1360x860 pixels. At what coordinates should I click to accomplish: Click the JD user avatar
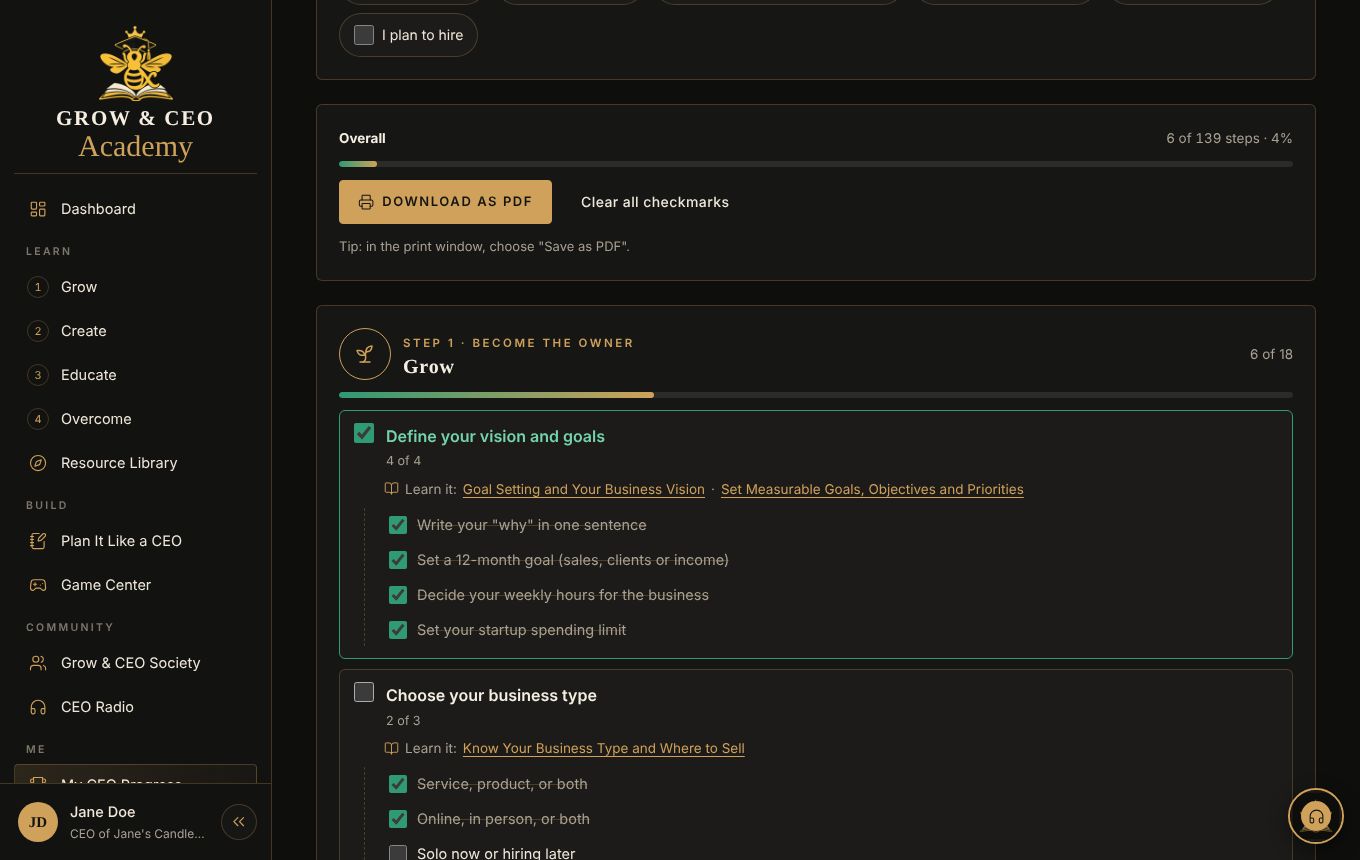click(x=38, y=822)
